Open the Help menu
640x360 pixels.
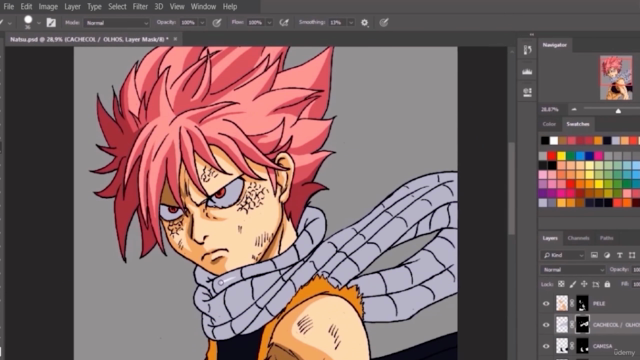(230, 7)
